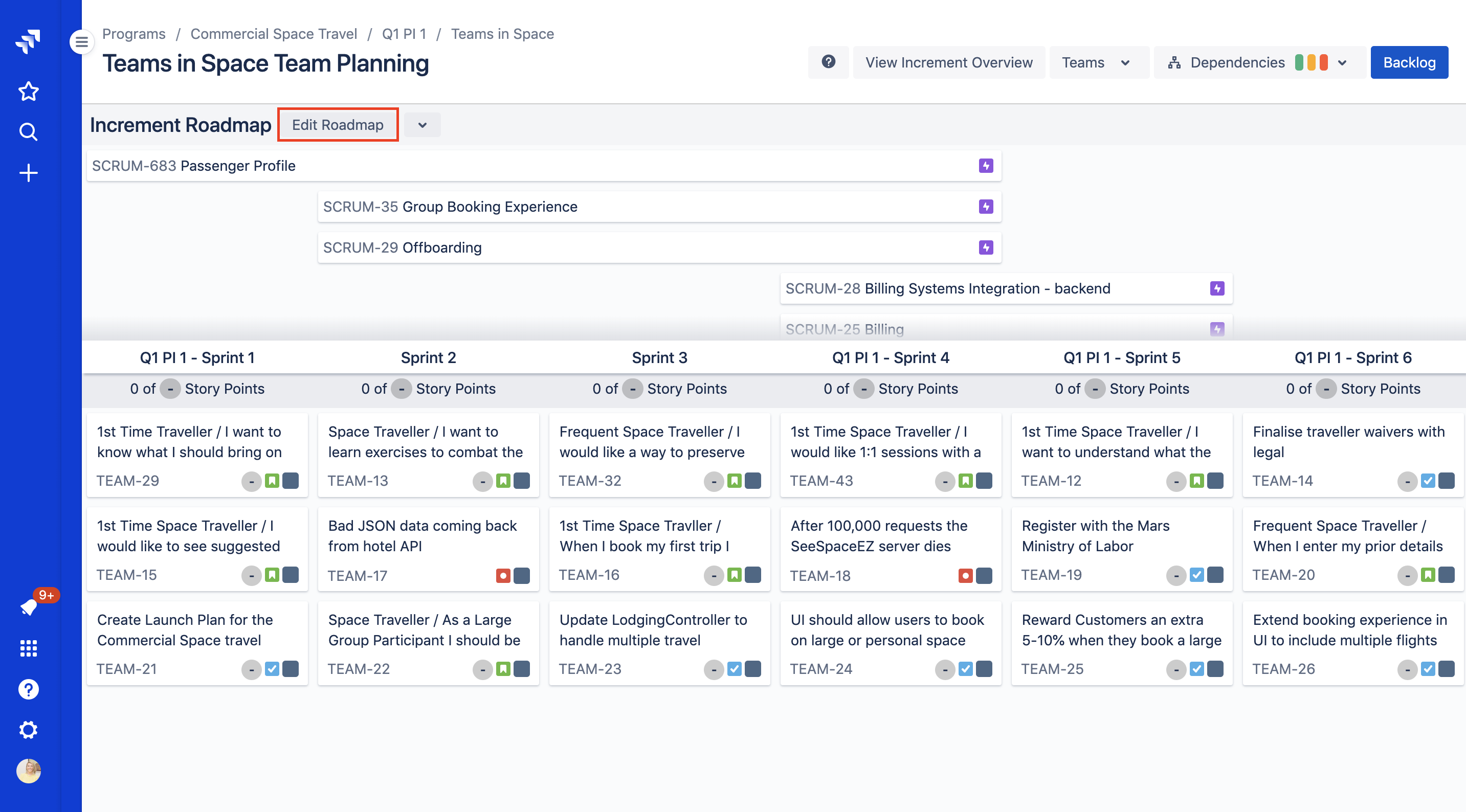Click blue task checkbox icon on TEAM-25
1466x812 pixels.
pos(1197,669)
